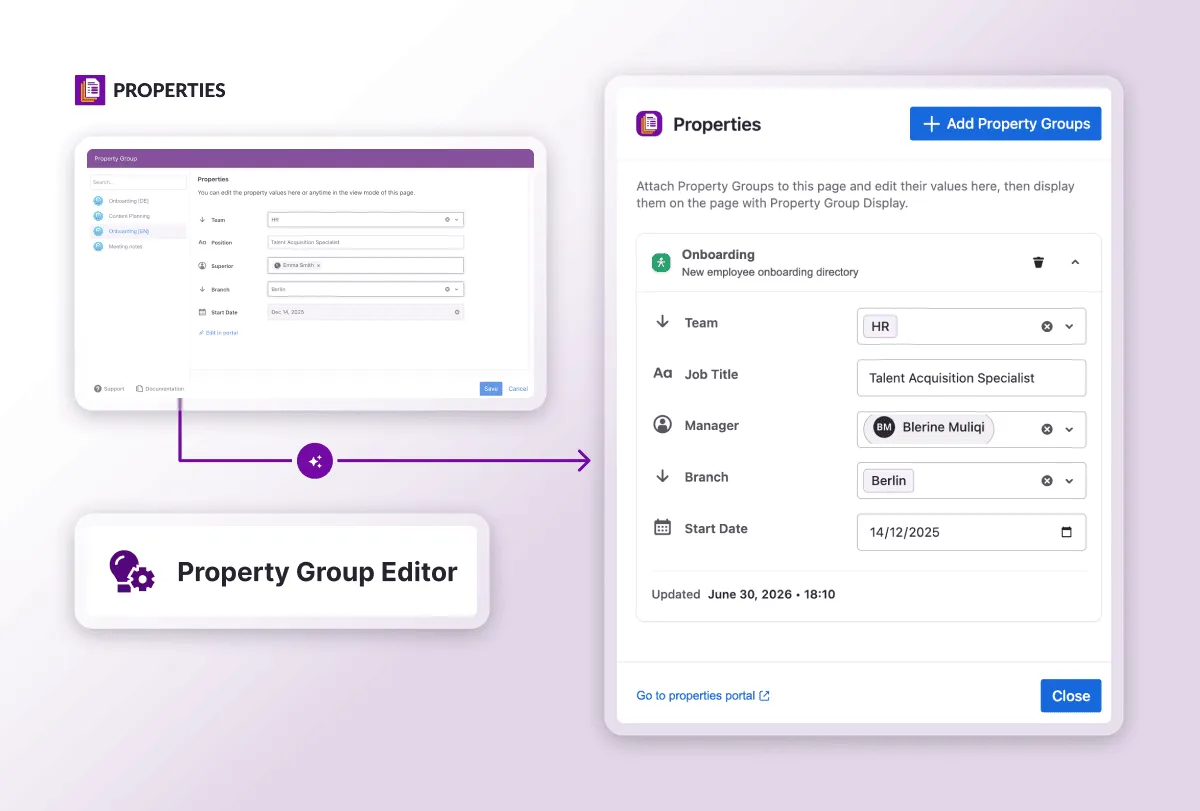Viewport: 1200px width, 811px height.
Task: Click the Add Property Groups button
Action: (x=1005, y=124)
